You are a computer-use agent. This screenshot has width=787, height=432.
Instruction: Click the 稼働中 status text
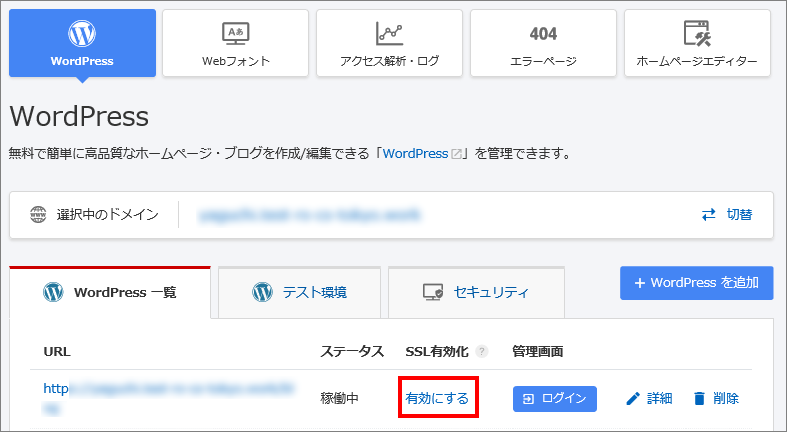[339, 398]
